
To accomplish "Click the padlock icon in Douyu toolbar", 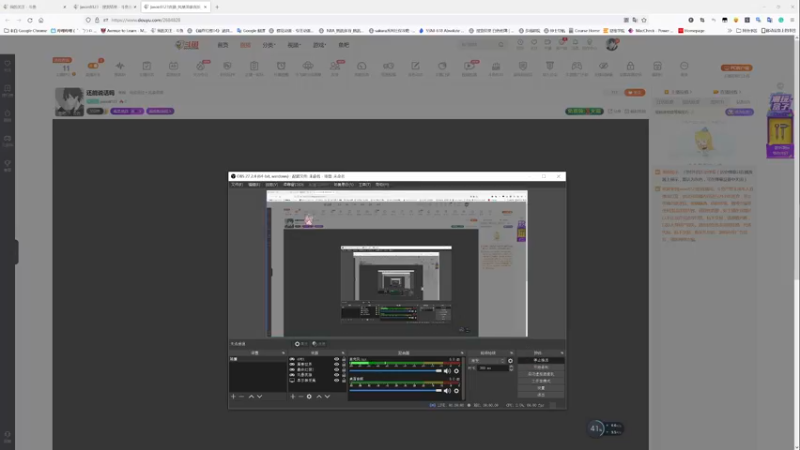I will click(x=631, y=66).
